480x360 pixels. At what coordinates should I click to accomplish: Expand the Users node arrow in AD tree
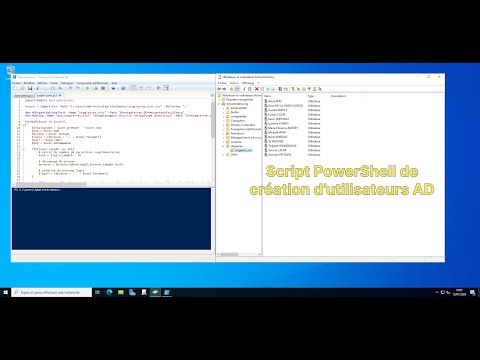pyautogui.click(x=223, y=155)
